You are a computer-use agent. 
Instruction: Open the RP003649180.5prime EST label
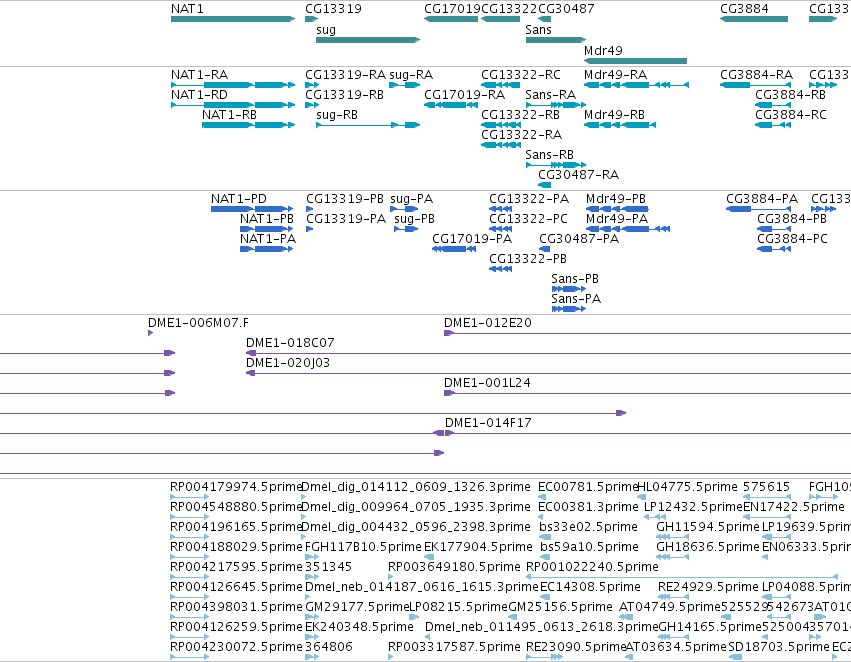[454, 567]
